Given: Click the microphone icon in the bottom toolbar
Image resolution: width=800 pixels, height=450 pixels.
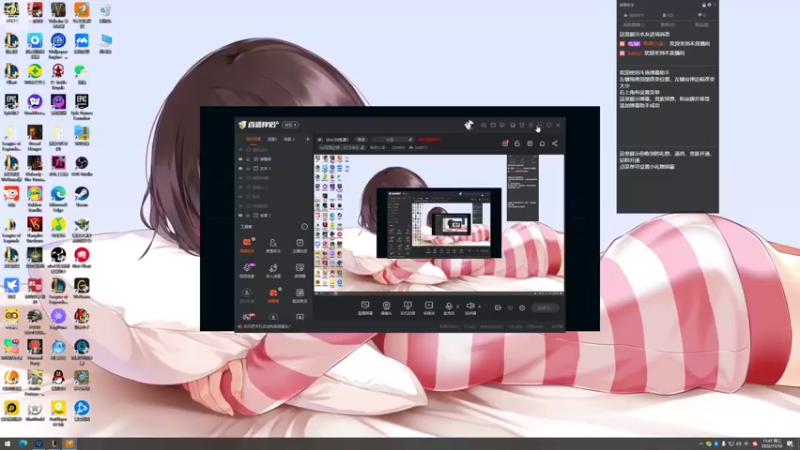Looking at the screenshot, I should [448, 306].
